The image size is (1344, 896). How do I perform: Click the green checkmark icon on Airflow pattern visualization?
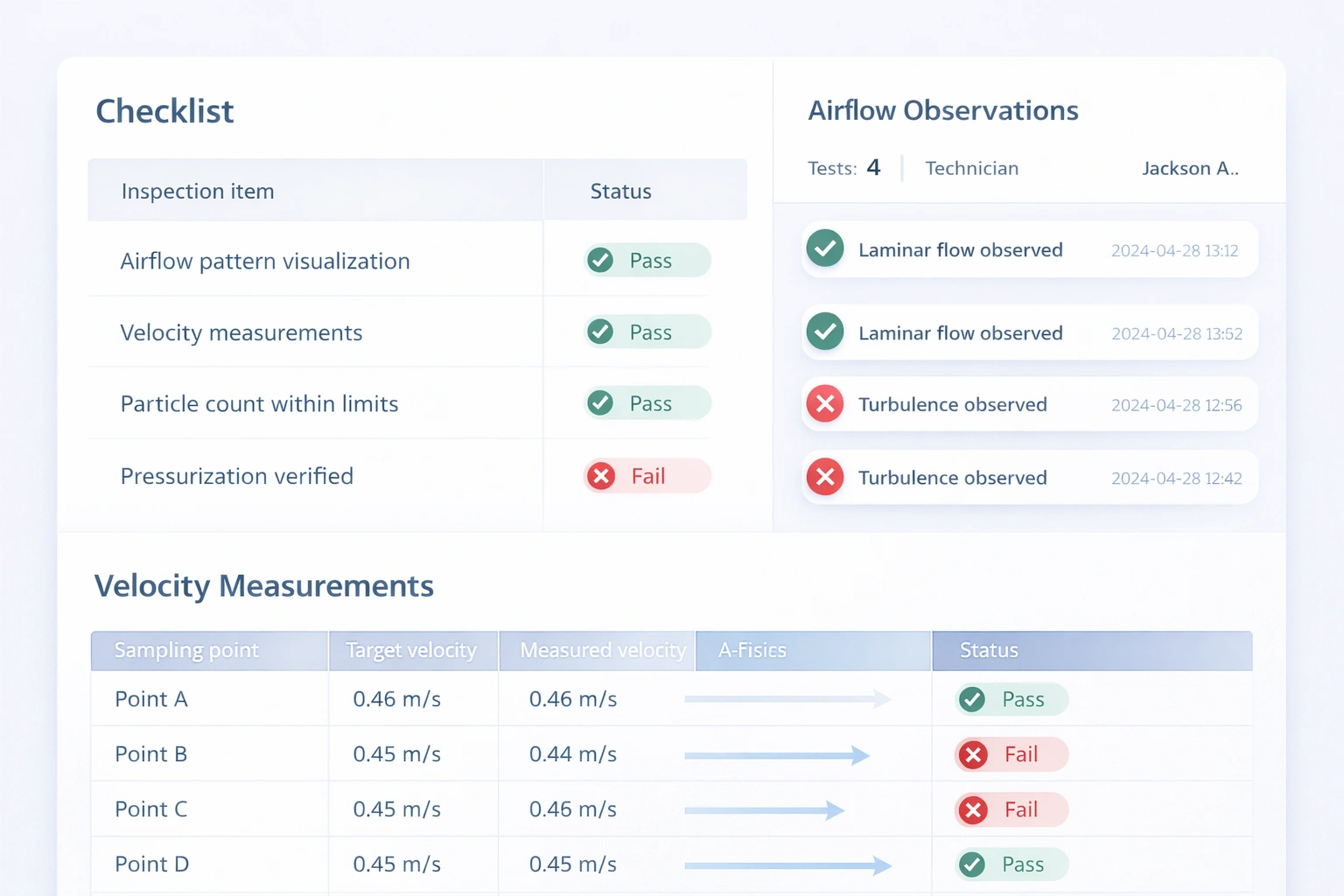tap(599, 260)
